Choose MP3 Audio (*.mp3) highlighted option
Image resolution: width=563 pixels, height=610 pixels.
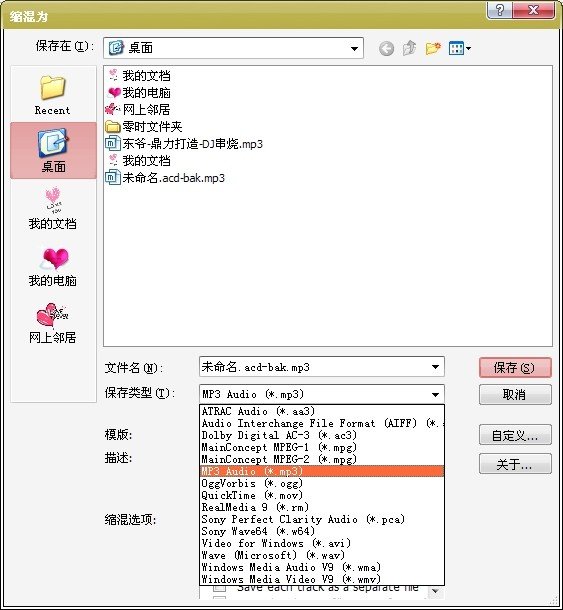(322, 471)
